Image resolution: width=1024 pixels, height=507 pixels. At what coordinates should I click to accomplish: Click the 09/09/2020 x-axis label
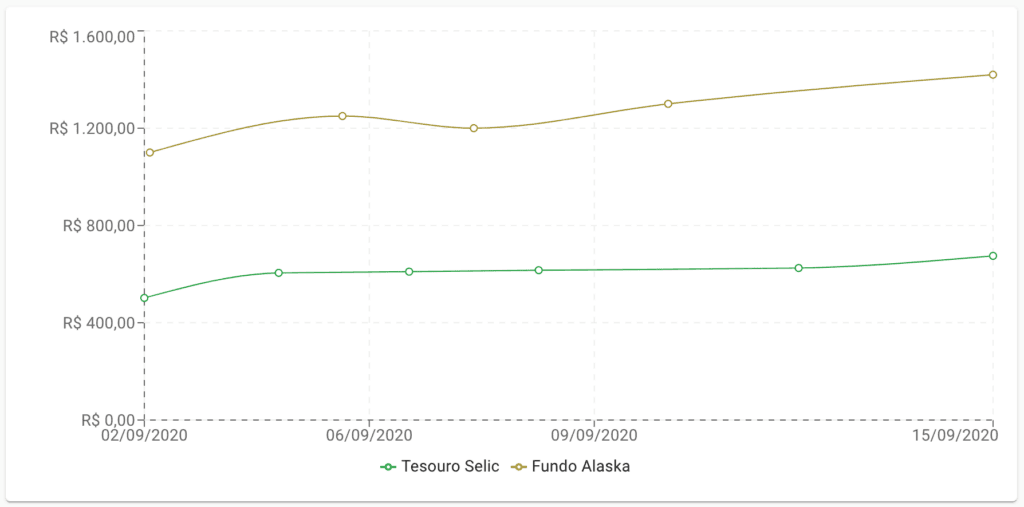coord(594,435)
